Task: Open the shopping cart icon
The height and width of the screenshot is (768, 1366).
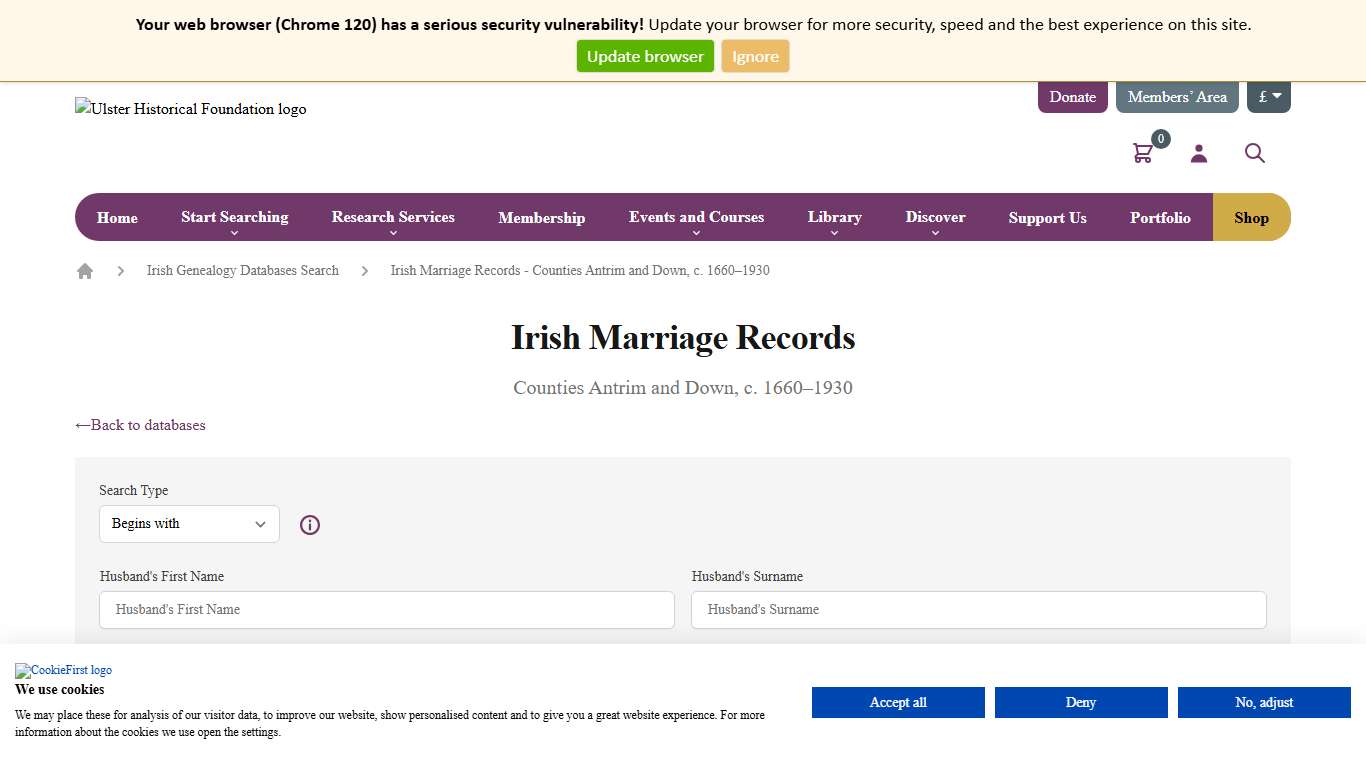Action: pyautogui.click(x=1143, y=152)
